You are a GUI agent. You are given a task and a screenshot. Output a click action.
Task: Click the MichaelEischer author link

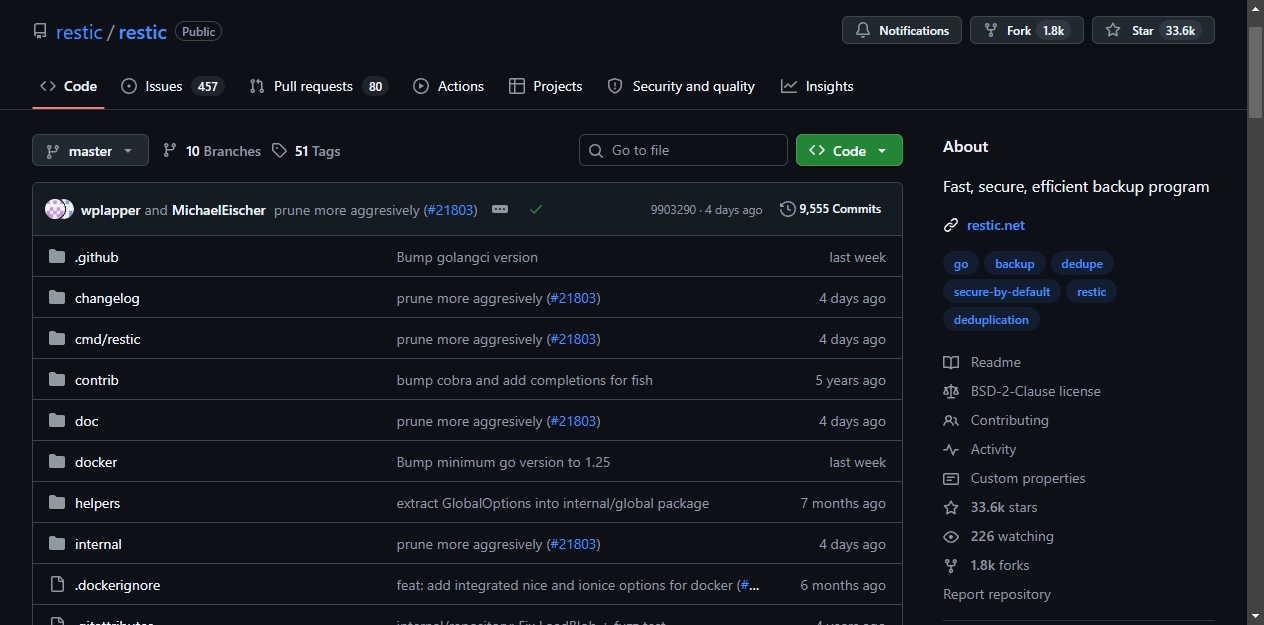(219, 210)
